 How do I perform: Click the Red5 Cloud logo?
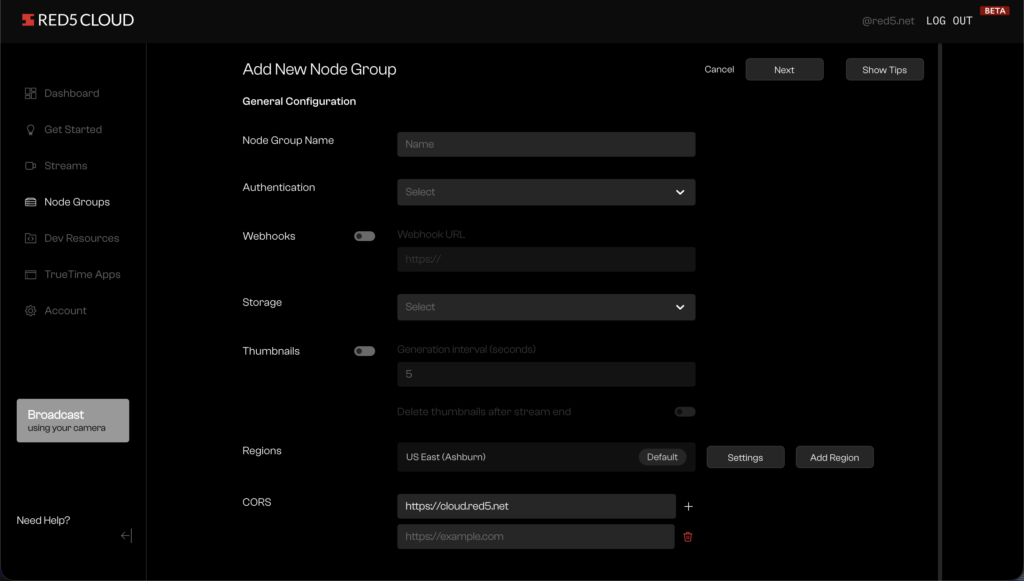click(78, 20)
